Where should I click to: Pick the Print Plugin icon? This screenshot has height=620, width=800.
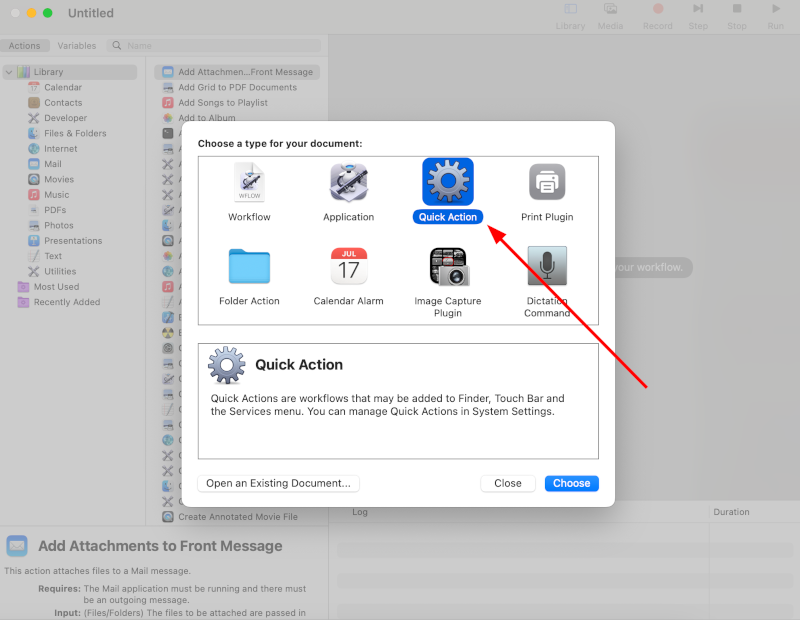547,183
